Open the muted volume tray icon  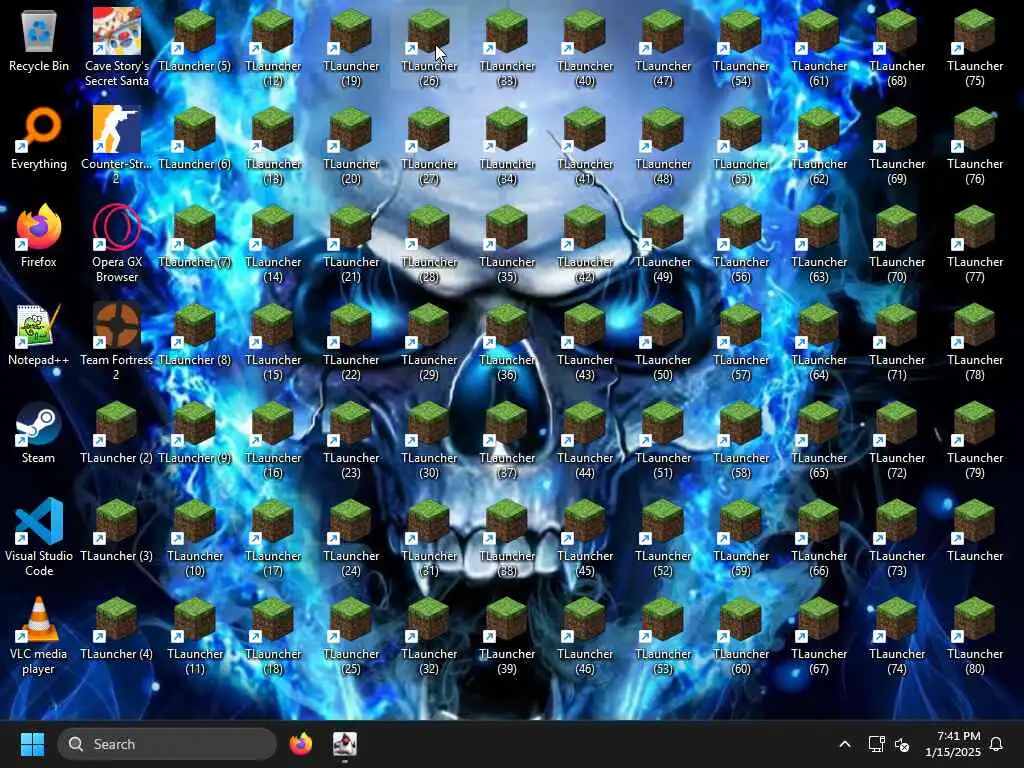pos(902,744)
